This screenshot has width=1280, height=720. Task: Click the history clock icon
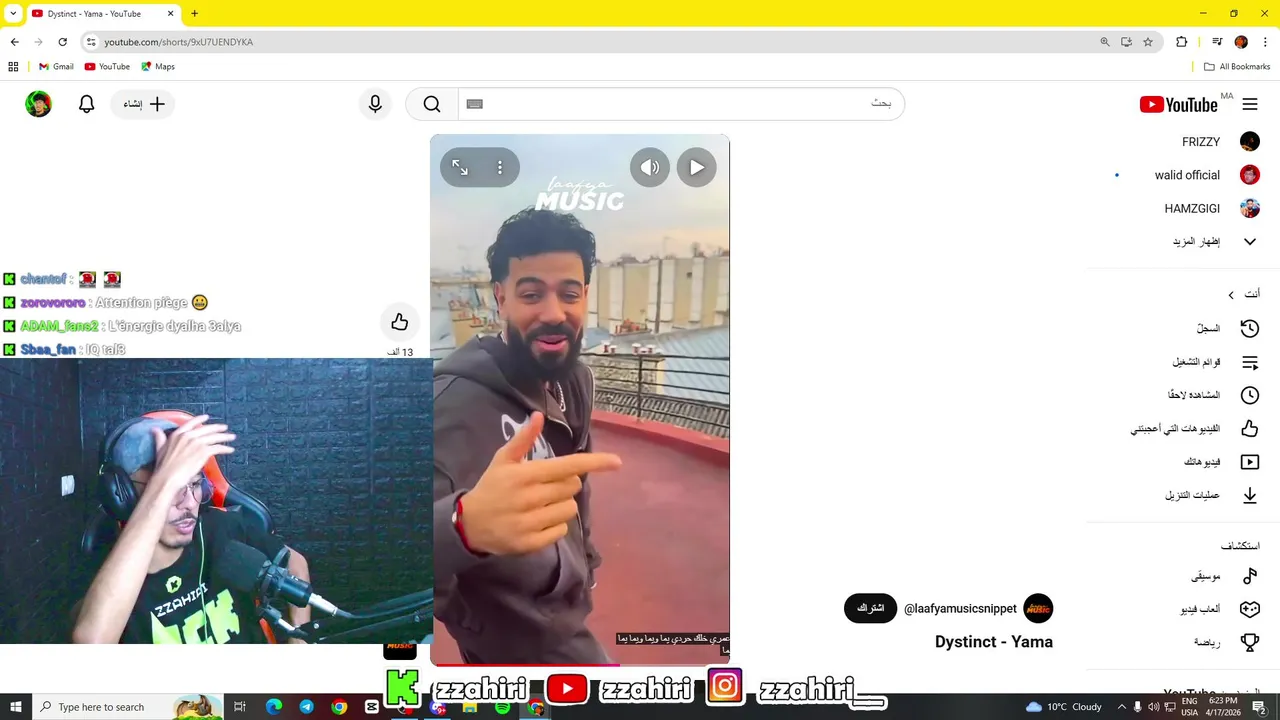1250,328
